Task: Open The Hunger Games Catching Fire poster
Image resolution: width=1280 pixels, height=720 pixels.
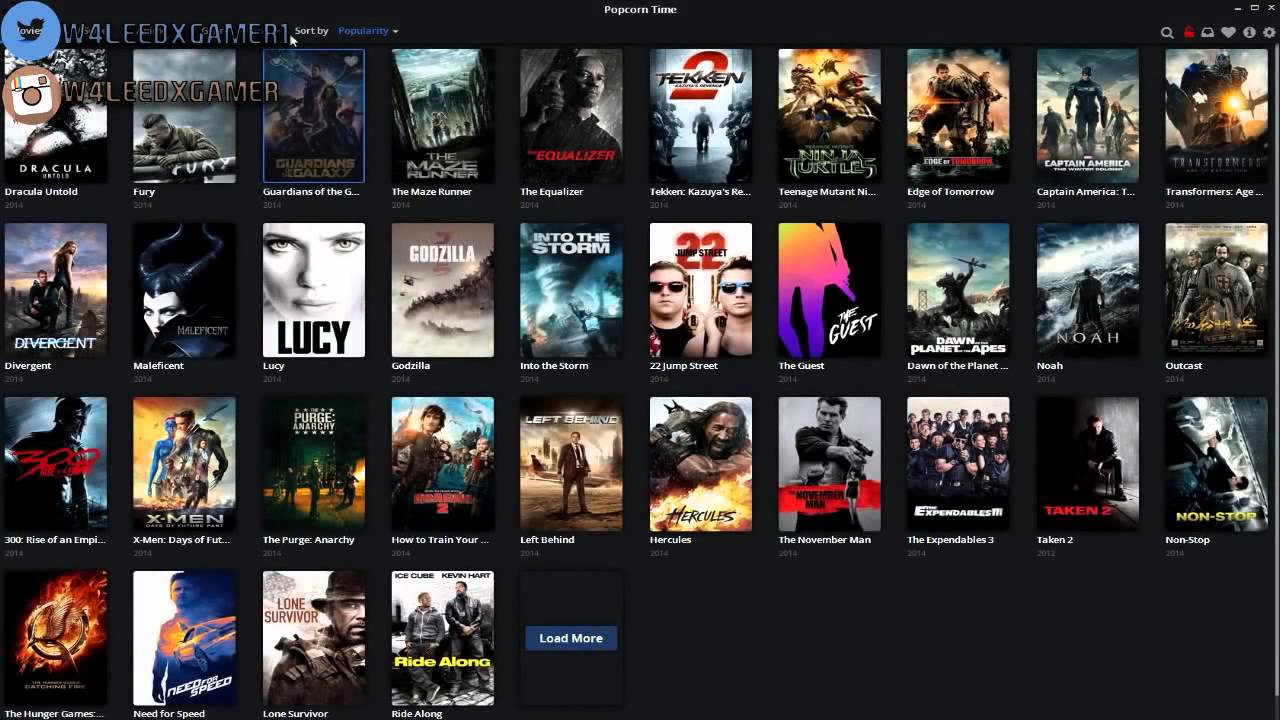Action: click(x=56, y=638)
